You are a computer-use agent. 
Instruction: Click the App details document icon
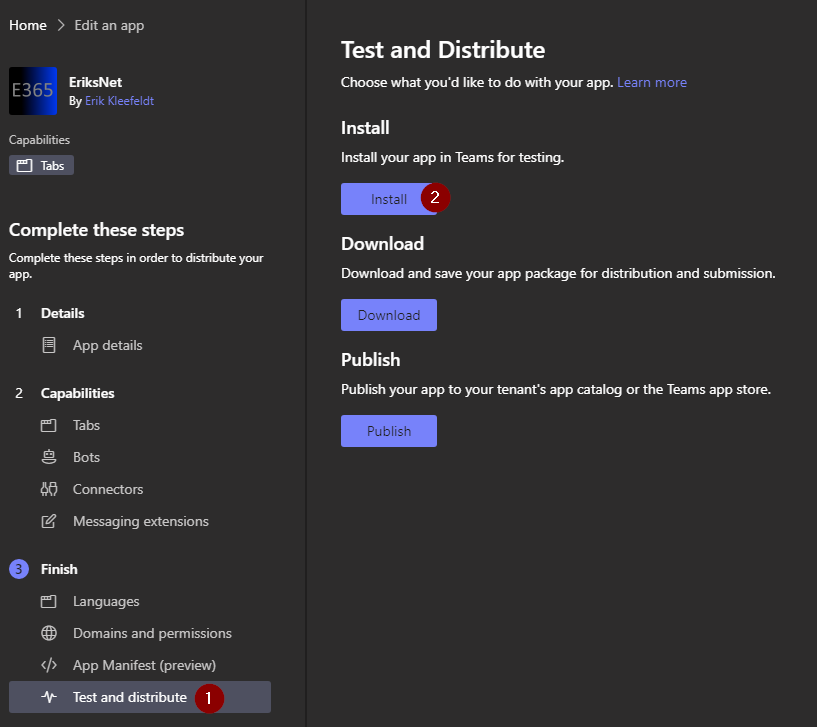point(48,345)
